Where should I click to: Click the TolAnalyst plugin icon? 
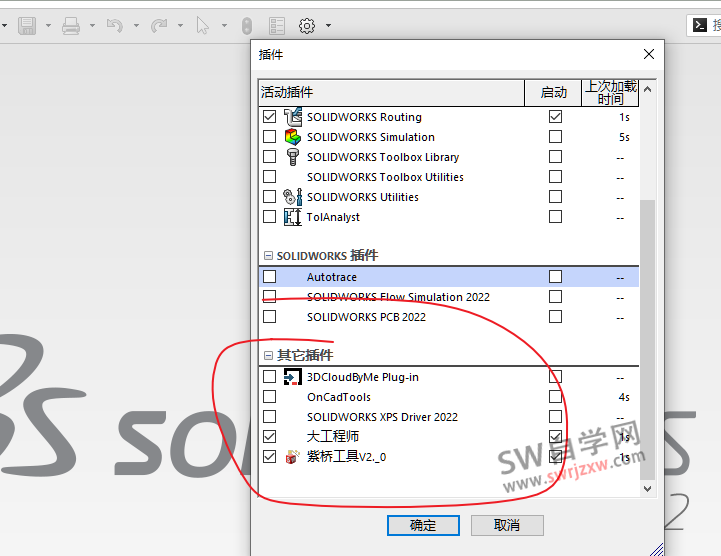[x=292, y=217]
